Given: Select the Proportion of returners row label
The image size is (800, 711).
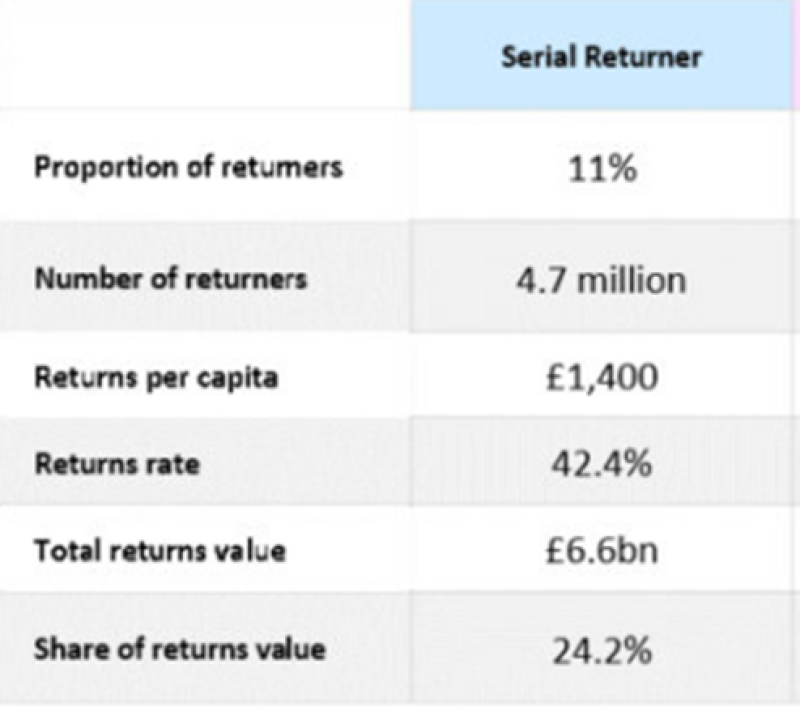Looking at the screenshot, I should 188,167.
